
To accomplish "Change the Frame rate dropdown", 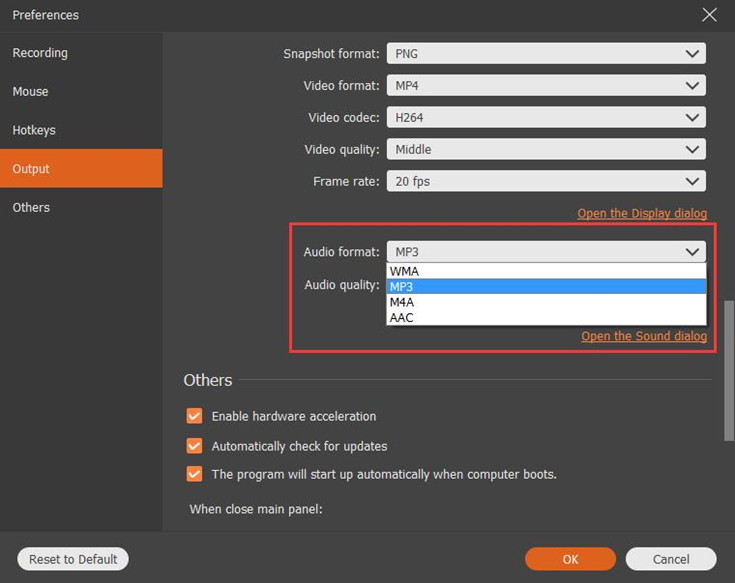I will pos(546,182).
